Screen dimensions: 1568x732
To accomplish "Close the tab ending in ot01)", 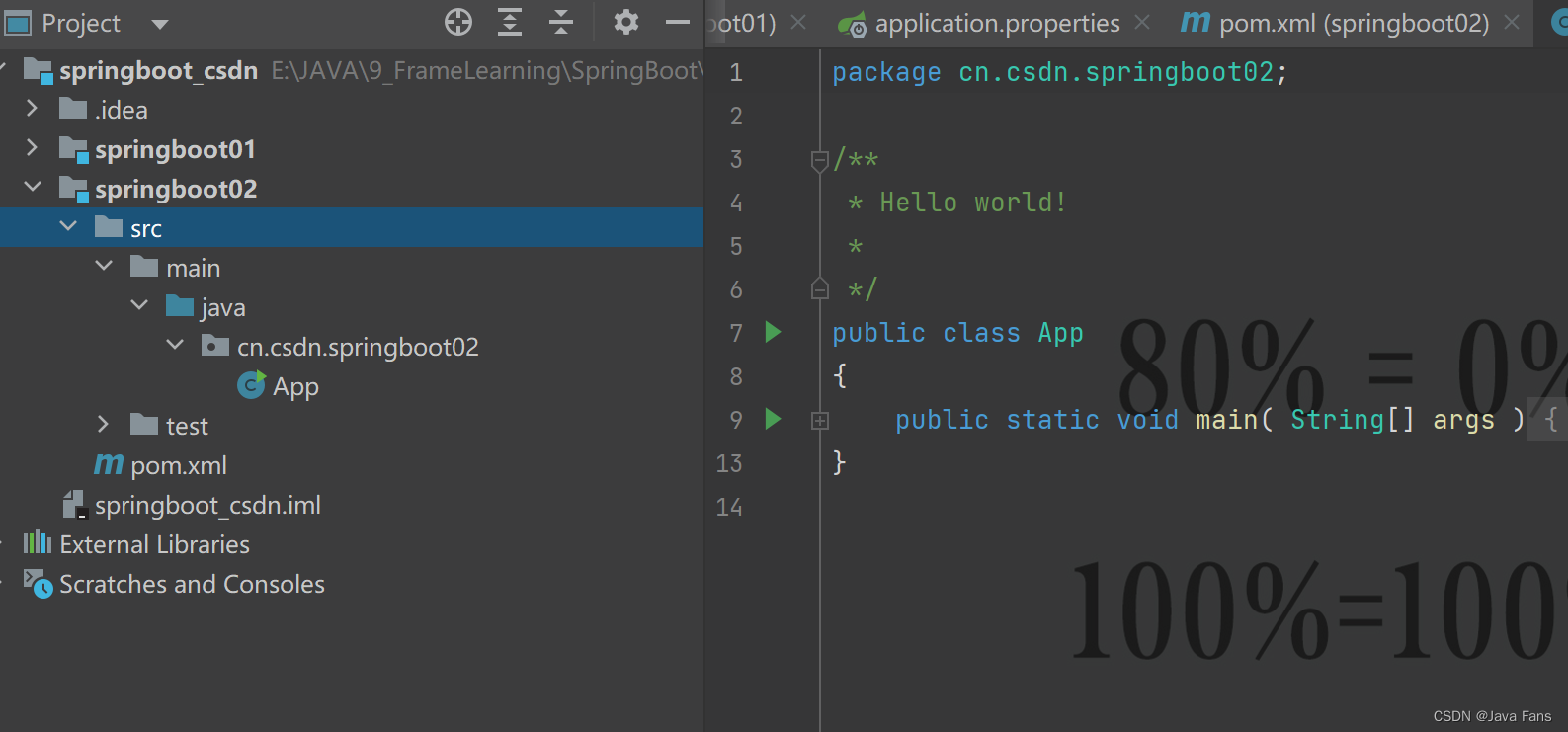I will coord(798,22).
